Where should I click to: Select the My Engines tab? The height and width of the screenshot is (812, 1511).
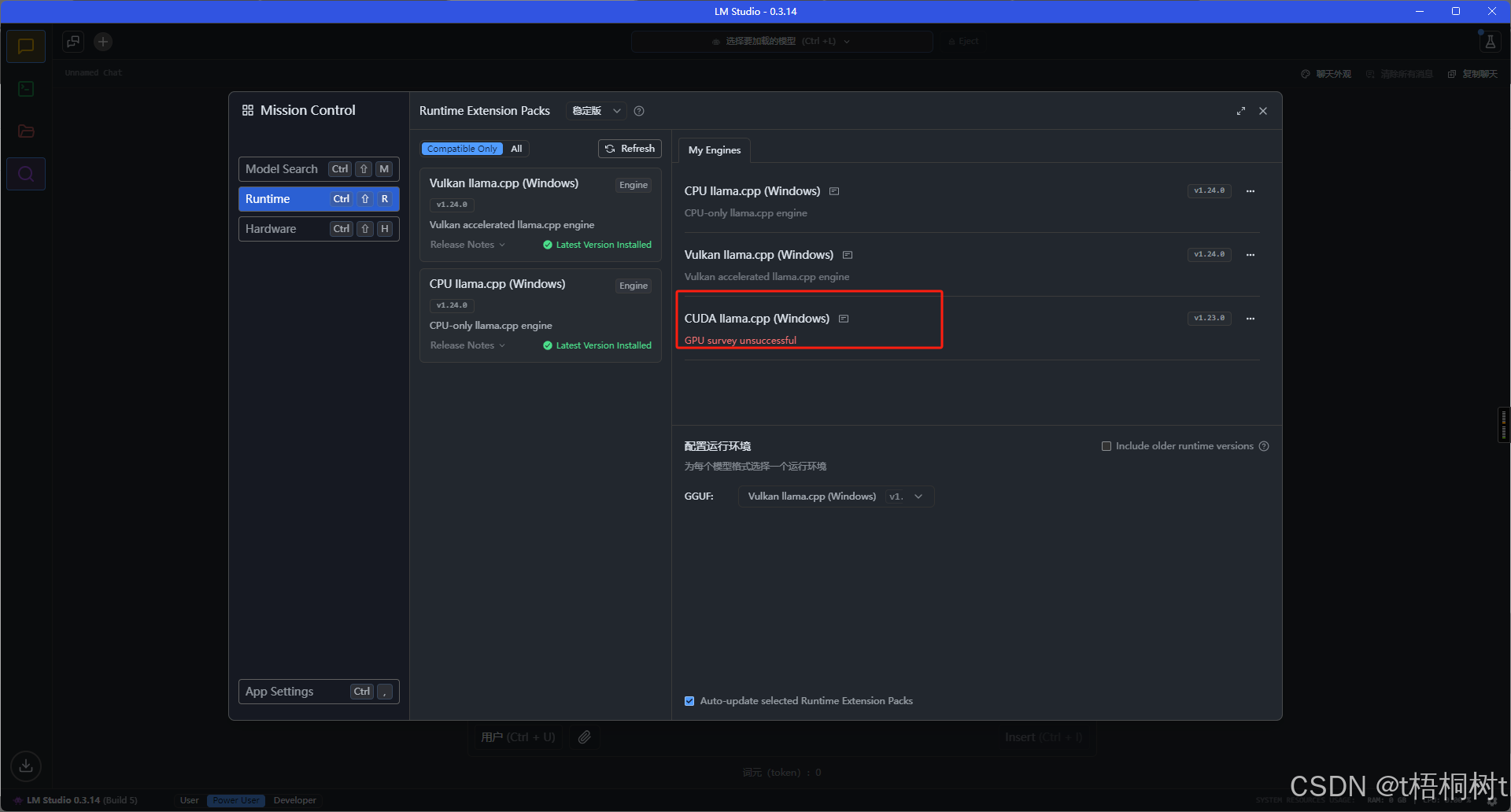(x=715, y=150)
